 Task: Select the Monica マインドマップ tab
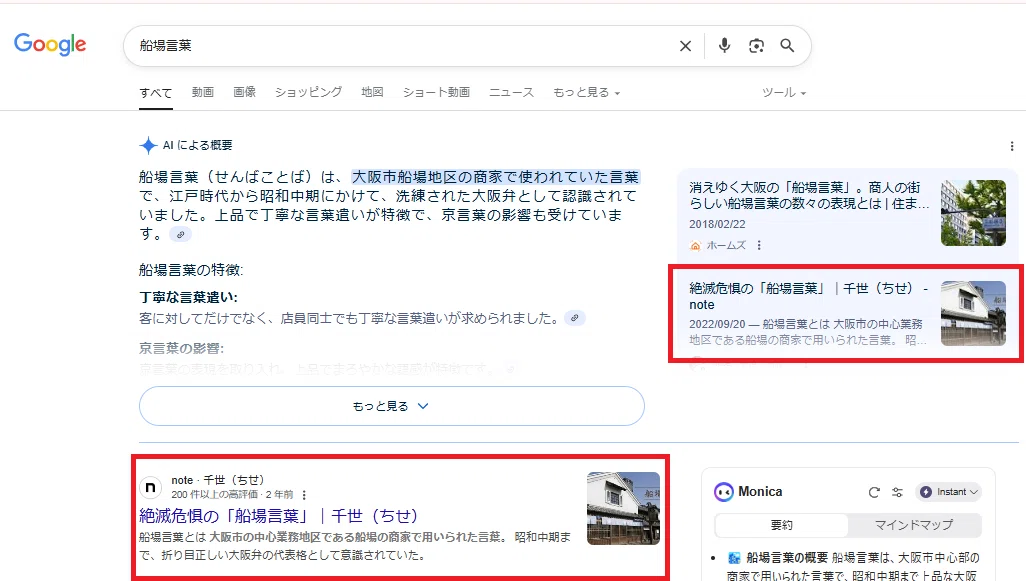click(914, 525)
